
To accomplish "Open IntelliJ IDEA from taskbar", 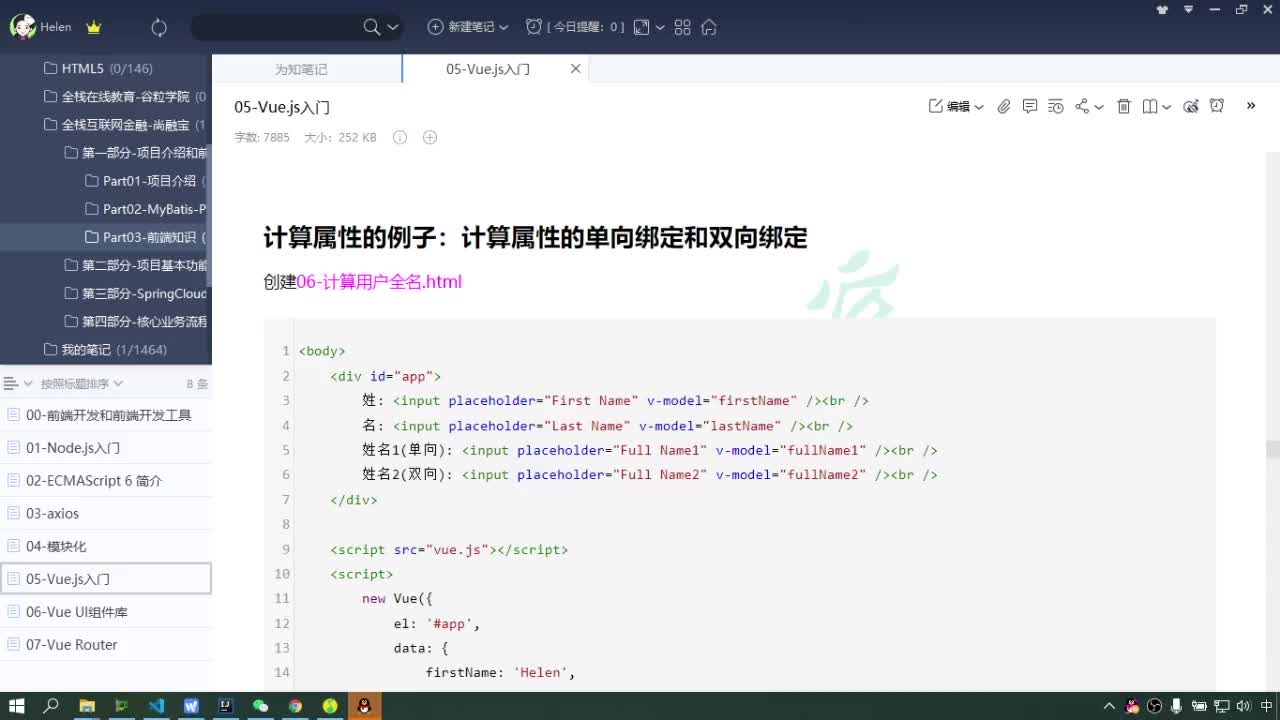I will (226, 706).
